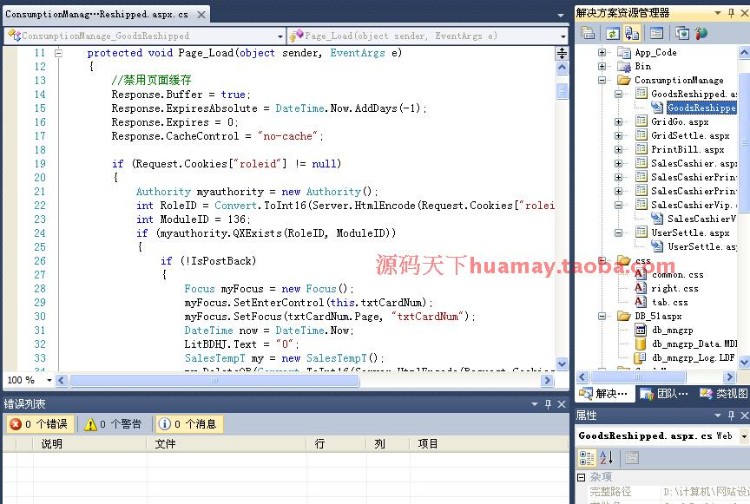The height and width of the screenshot is (504, 750).
Task: Toggle the Nest Related Files toolbar icon
Action: tap(632, 33)
